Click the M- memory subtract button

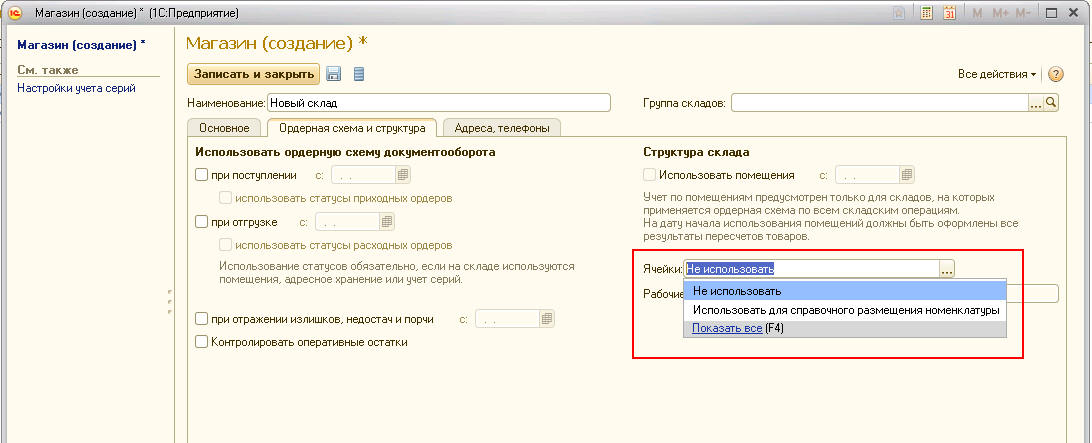pyautogui.click(x=1023, y=13)
